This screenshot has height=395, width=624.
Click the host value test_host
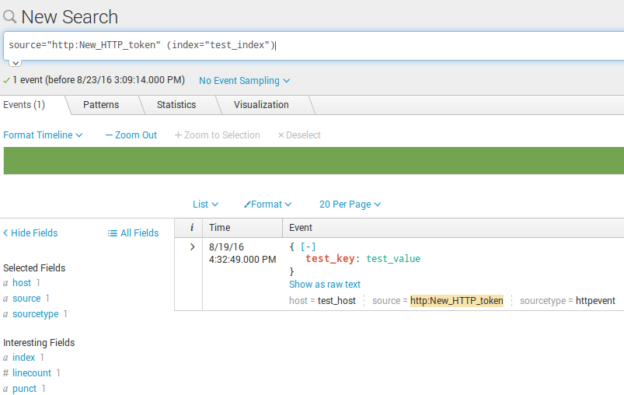(337, 301)
